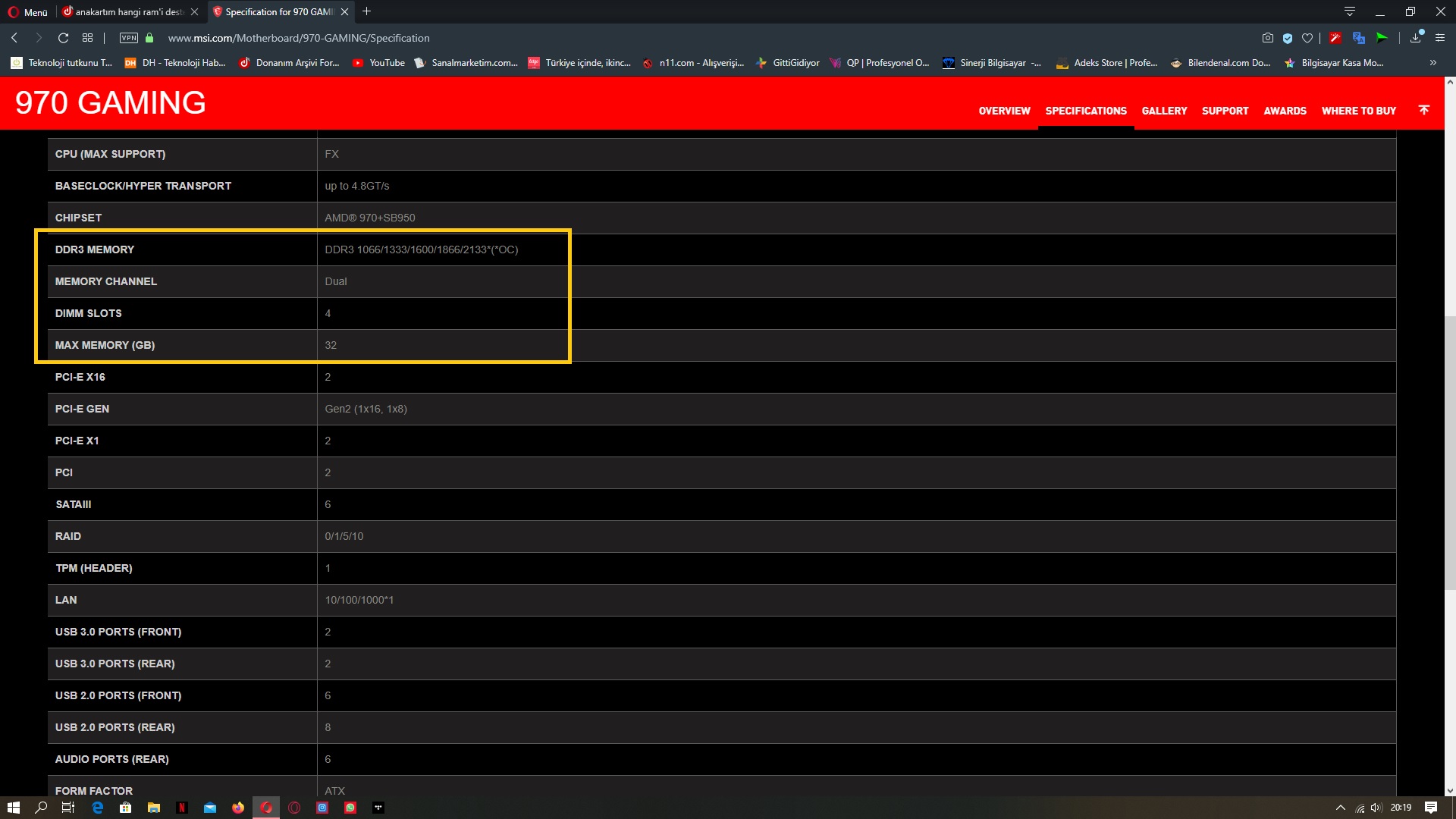Viewport: 1456px width, 819px height.
Task: Open Mail app from taskbar
Action: pos(210,808)
